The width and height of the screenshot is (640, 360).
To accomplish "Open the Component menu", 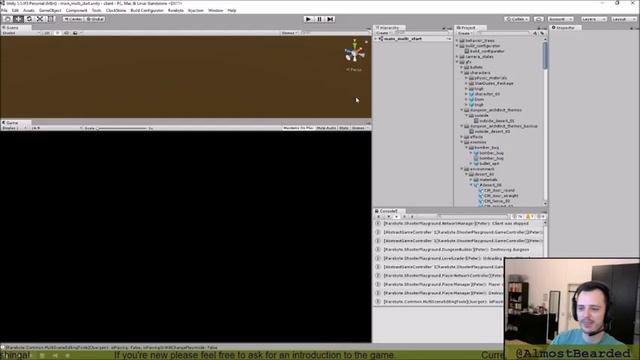I will [76, 11].
